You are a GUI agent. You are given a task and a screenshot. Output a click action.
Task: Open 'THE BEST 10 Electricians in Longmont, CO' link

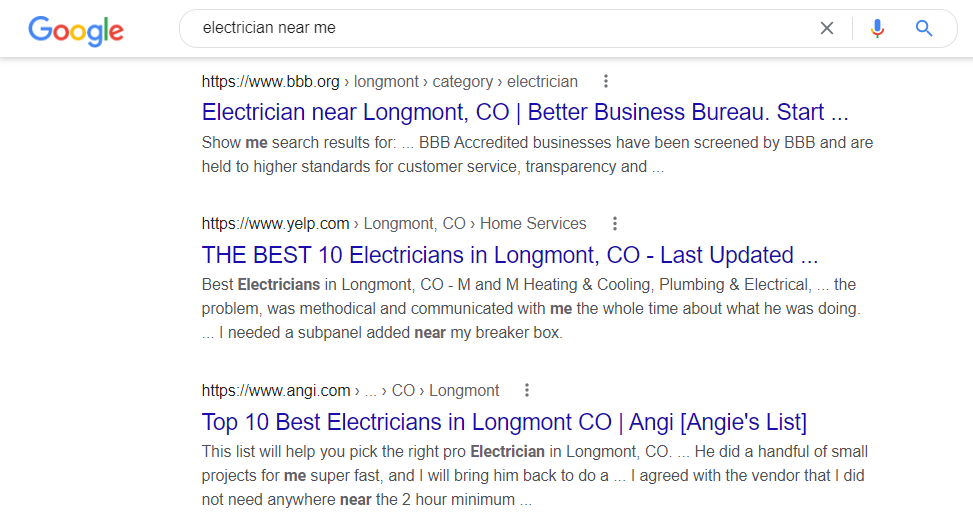click(509, 255)
